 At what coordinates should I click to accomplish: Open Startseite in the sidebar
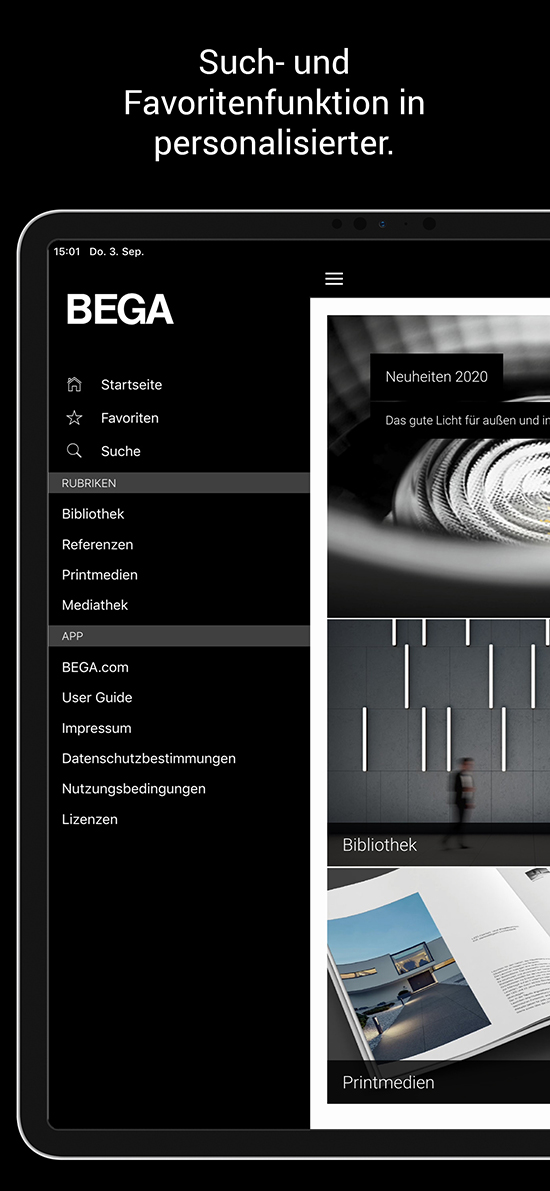point(131,384)
